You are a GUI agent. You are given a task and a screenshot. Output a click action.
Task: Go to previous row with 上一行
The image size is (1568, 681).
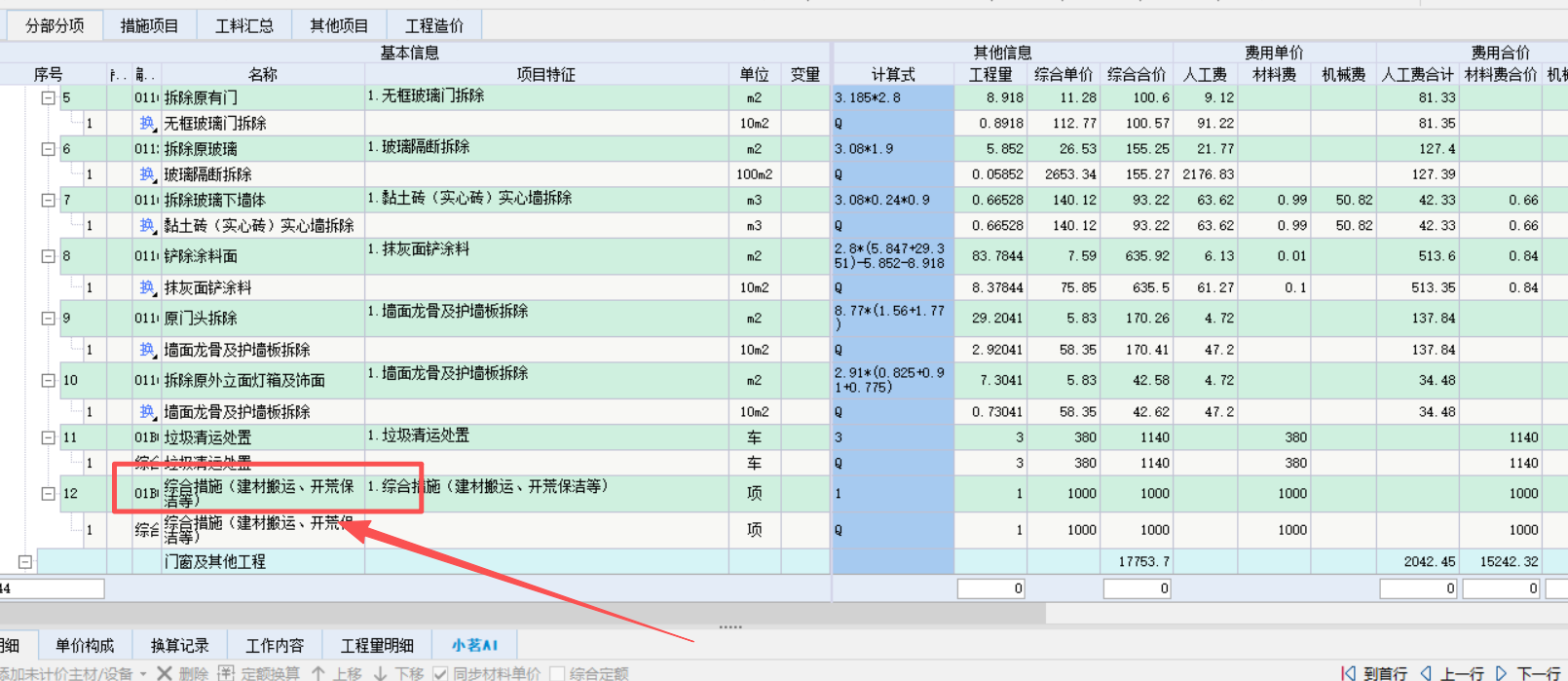click(x=1451, y=673)
